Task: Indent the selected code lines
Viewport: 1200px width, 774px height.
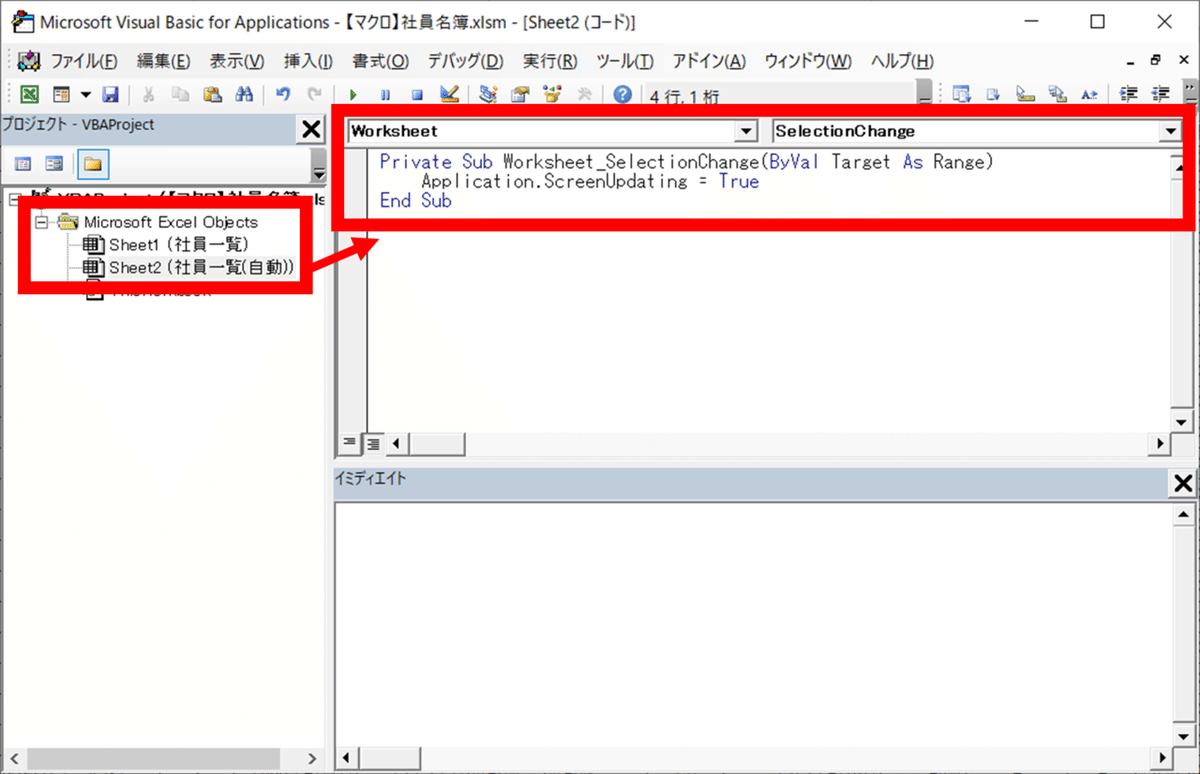Action: 1129,95
